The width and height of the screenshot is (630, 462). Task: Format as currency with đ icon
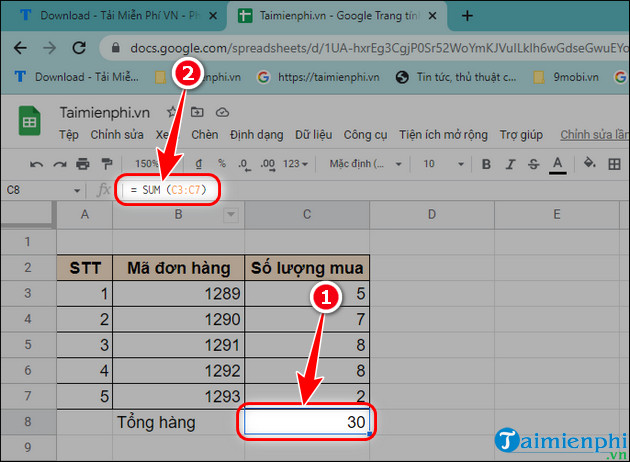198,164
